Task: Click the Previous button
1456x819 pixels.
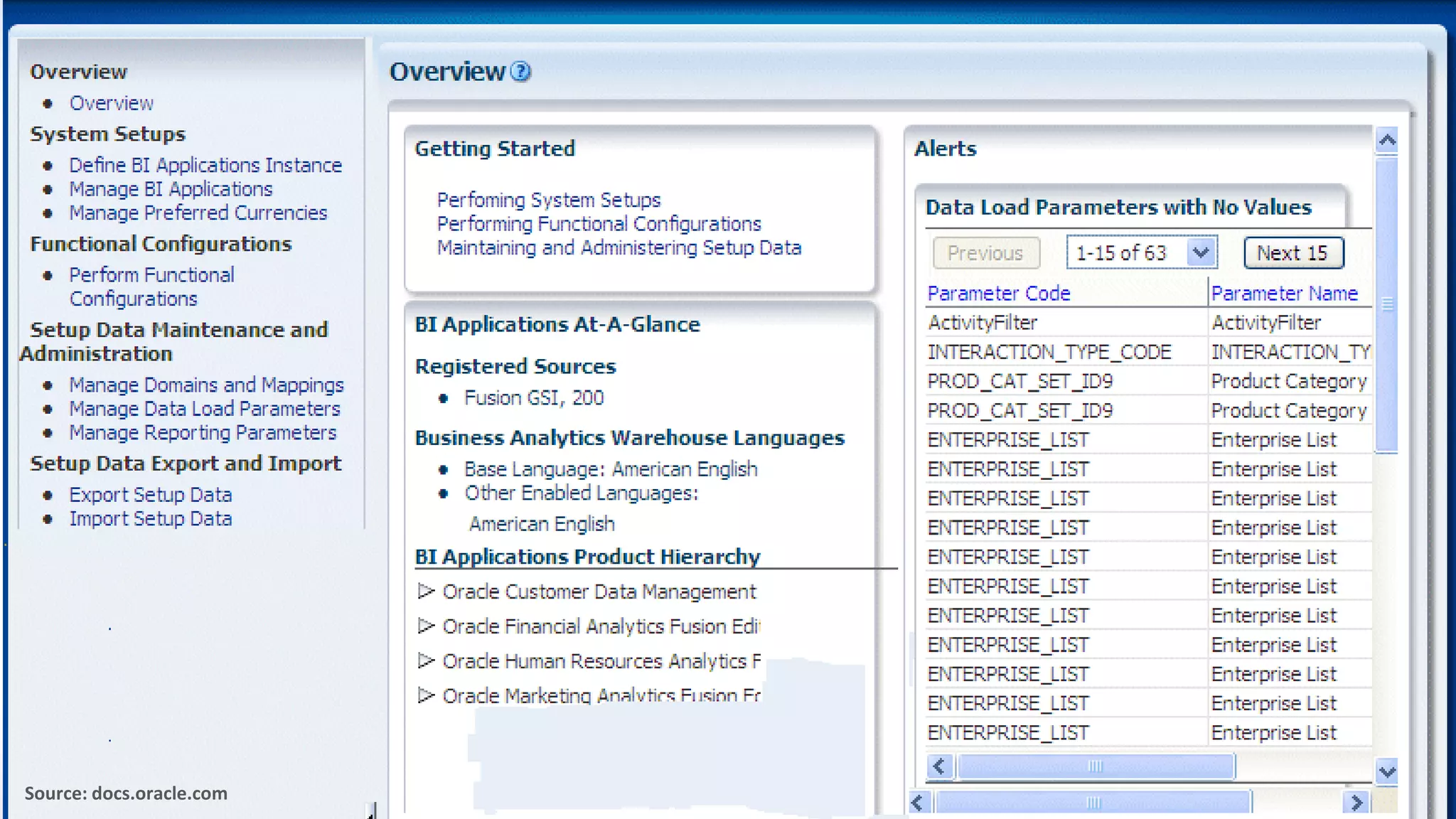Action: pyautogui.click(x=986, y=252)
